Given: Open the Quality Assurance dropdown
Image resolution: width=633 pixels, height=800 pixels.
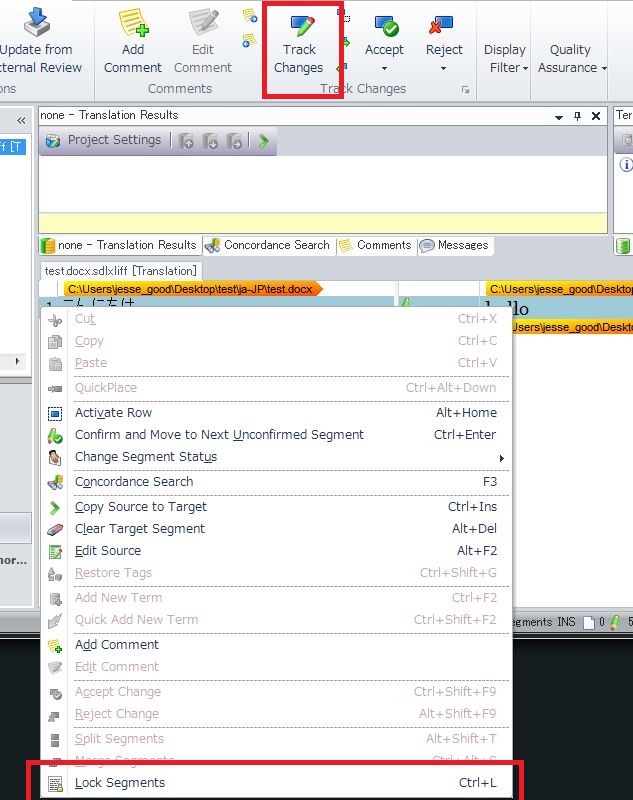Looking at the screenshot, I should (x=571, y=58).
